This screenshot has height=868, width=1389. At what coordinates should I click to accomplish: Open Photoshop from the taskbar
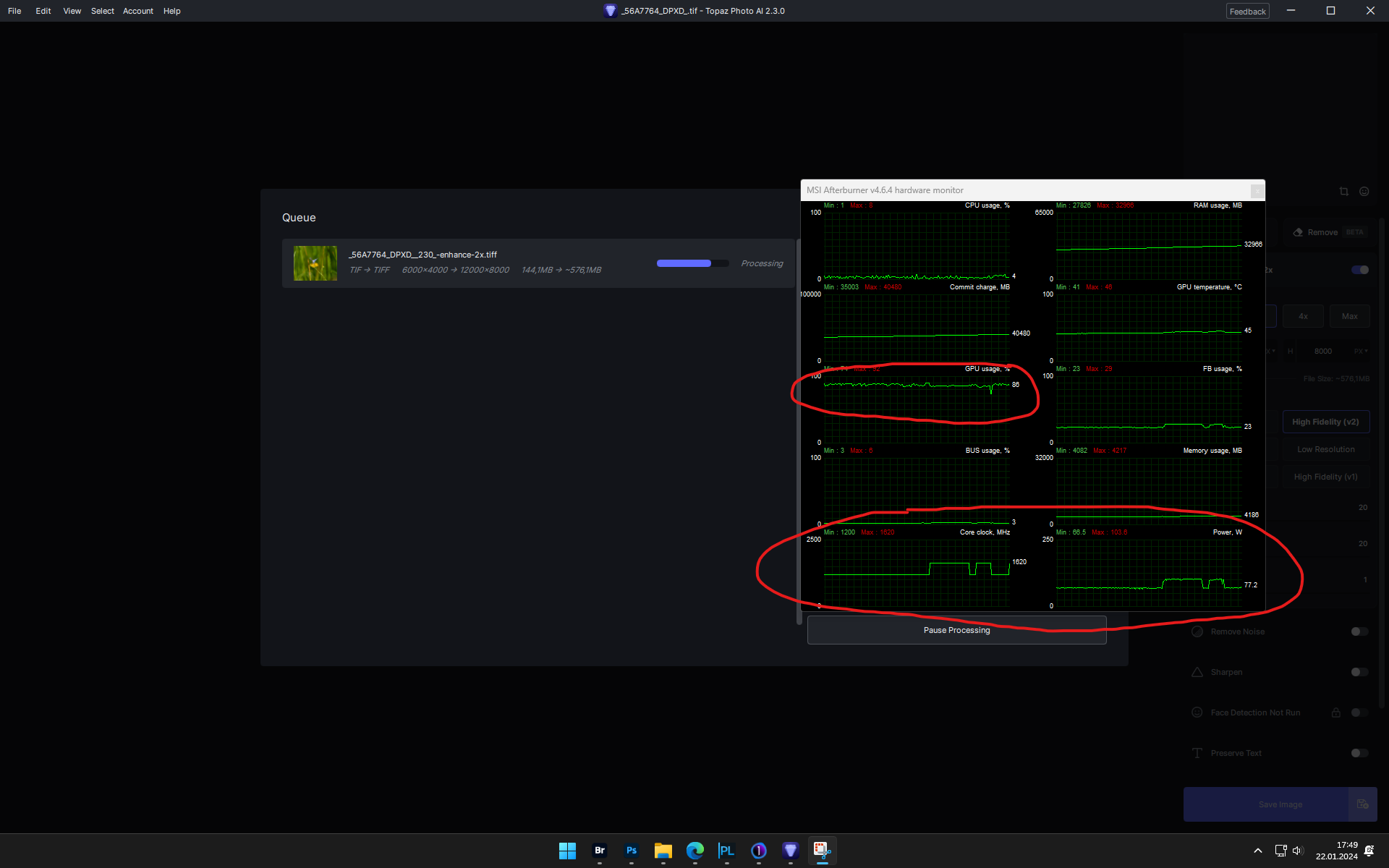point(631,851)
